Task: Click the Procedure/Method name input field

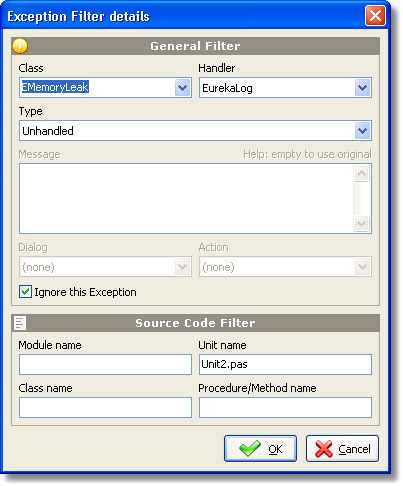Action: point(285,407)
